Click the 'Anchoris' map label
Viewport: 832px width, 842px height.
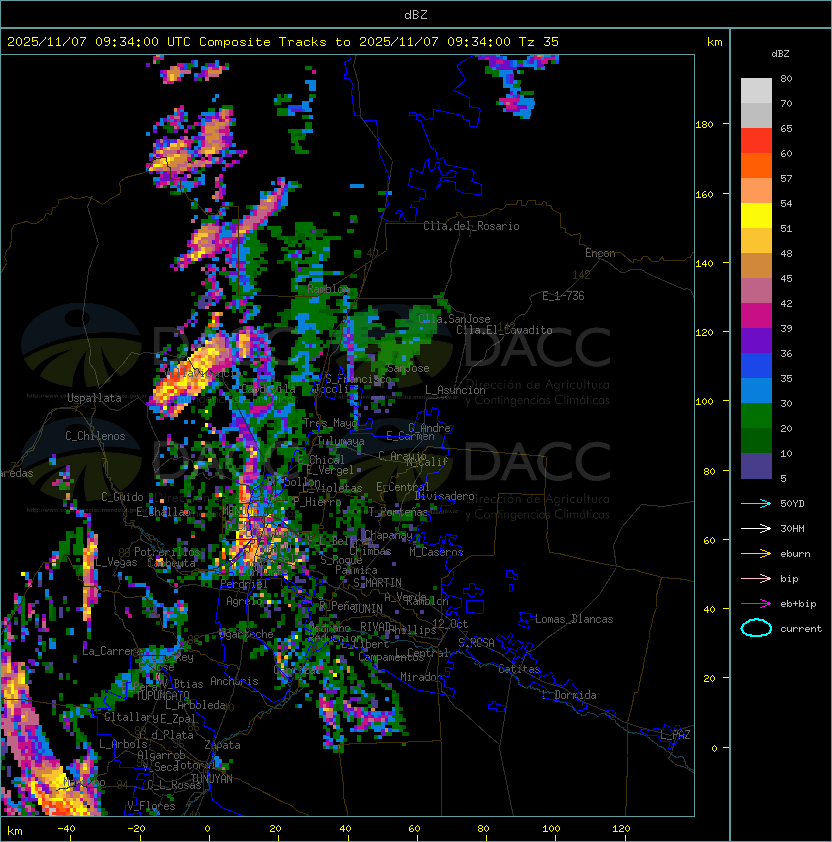tap(234, 681)
